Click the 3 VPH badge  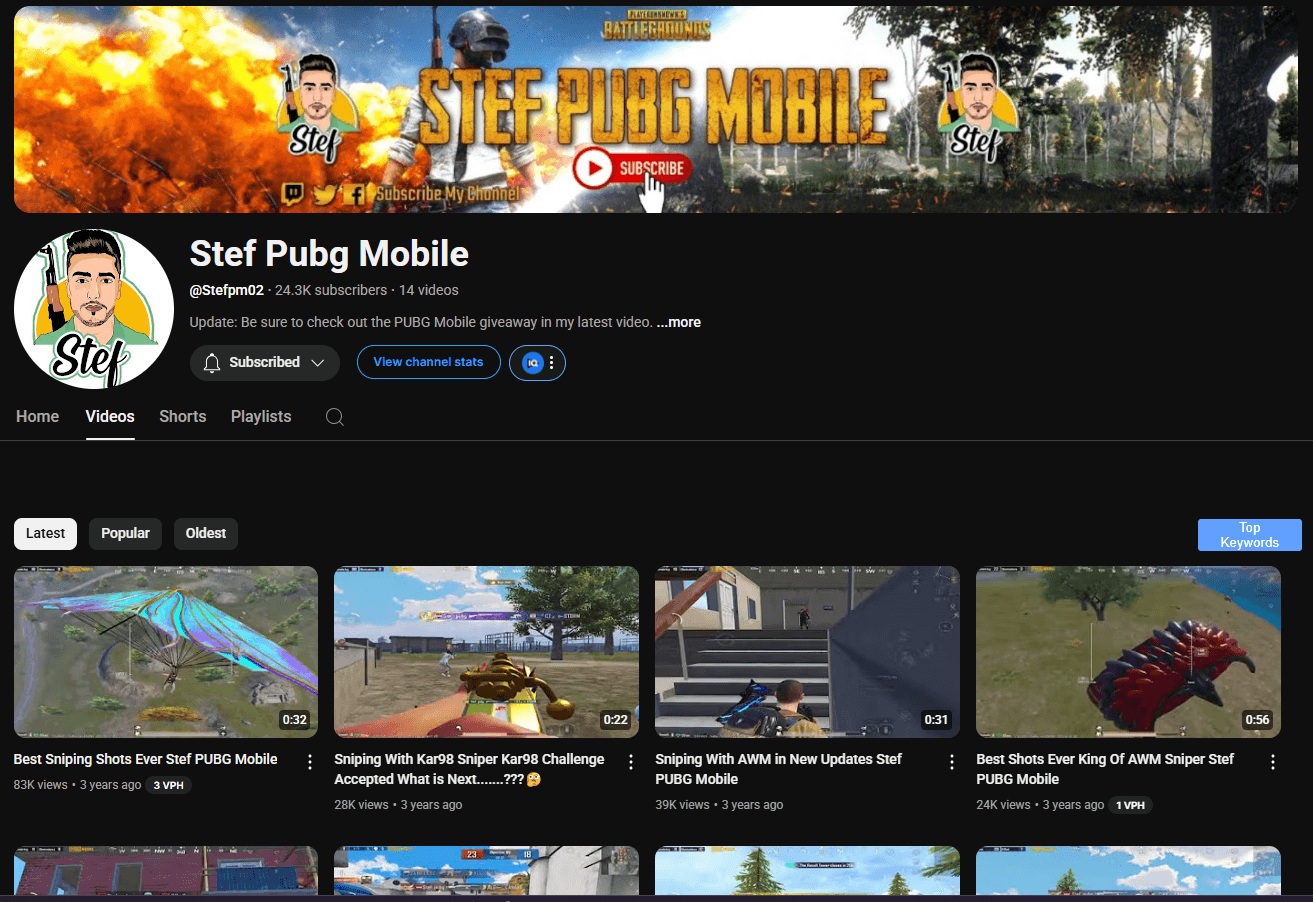(x=168, y=785)
